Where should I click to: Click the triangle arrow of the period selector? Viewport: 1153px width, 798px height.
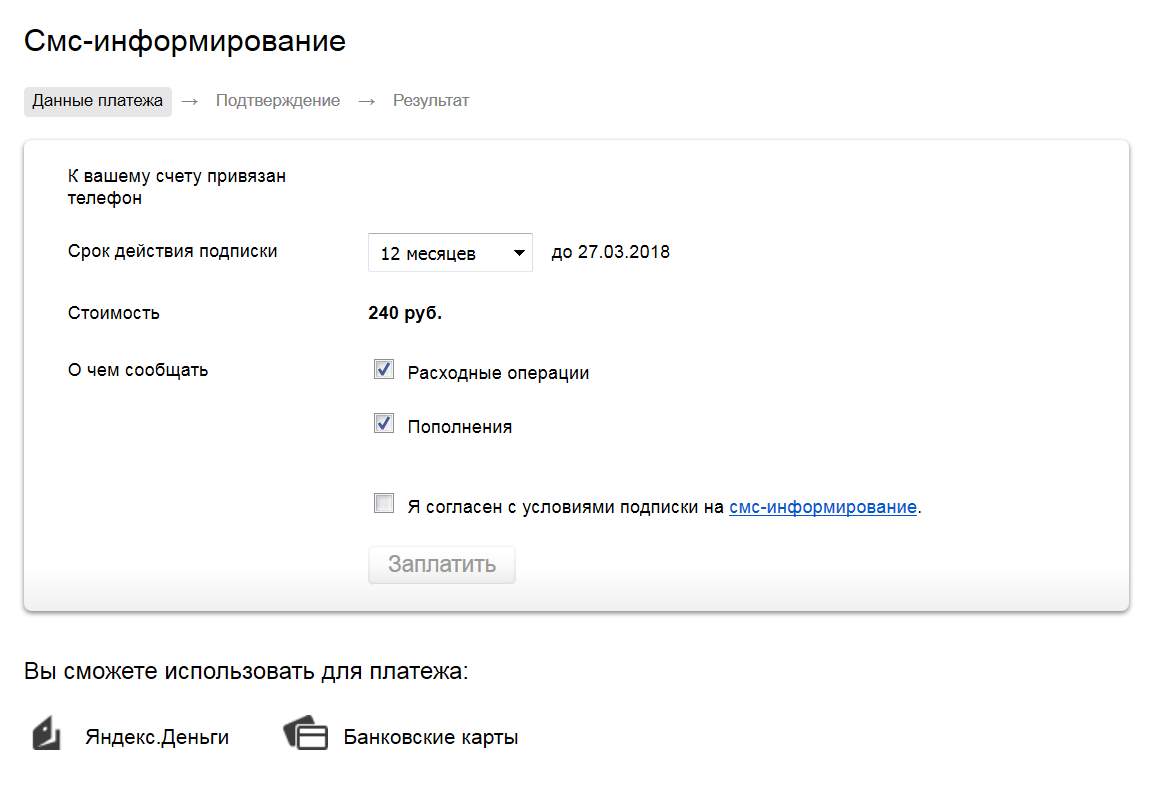tap(519, 253)
